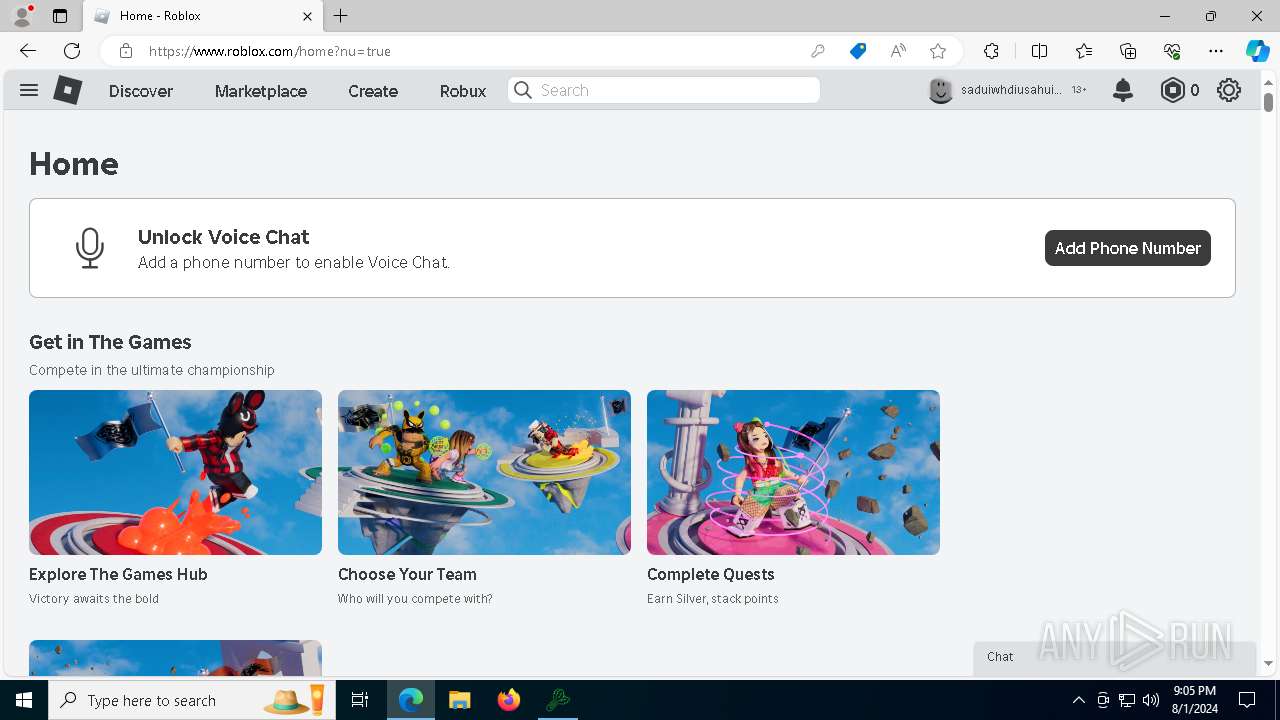The image size is (1280, 720).
Task: Select the Home - Roblox tab
Action: (201, 16)
